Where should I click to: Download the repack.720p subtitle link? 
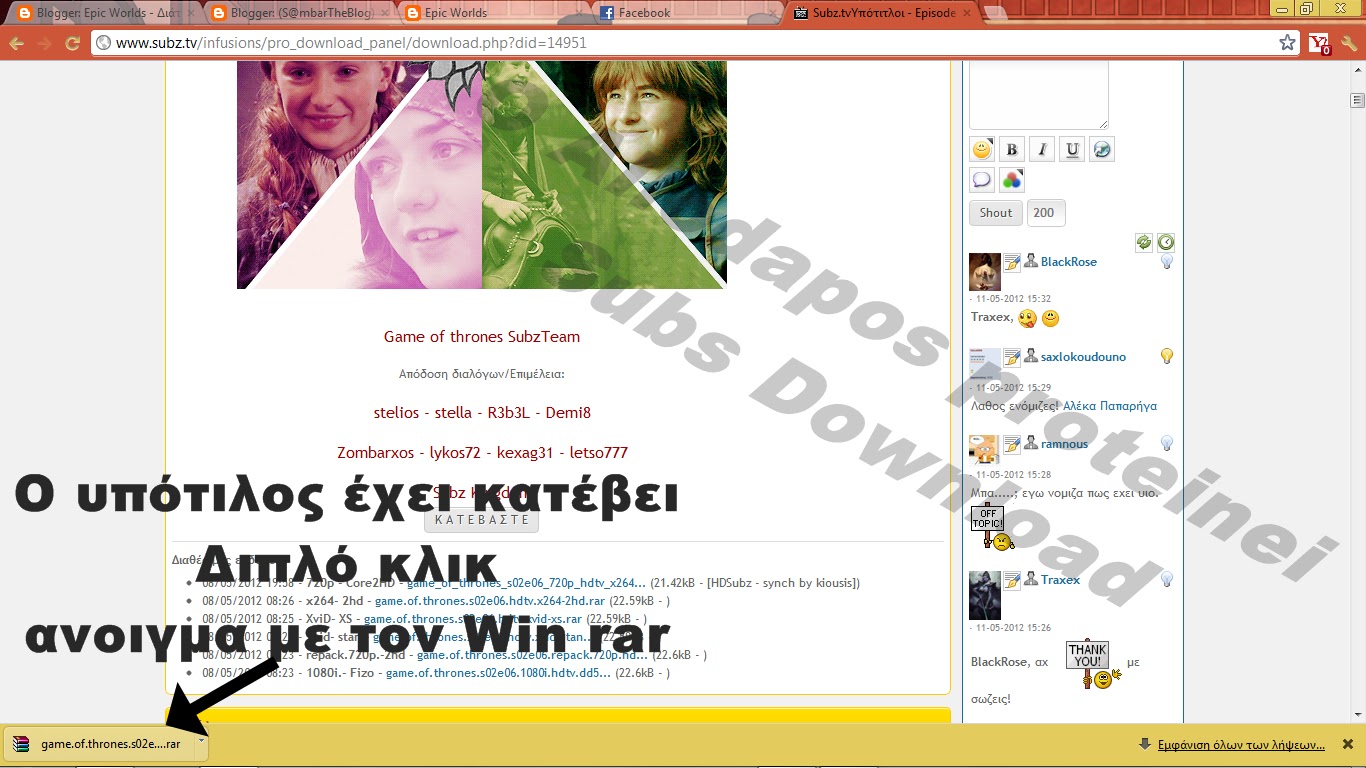533,655
